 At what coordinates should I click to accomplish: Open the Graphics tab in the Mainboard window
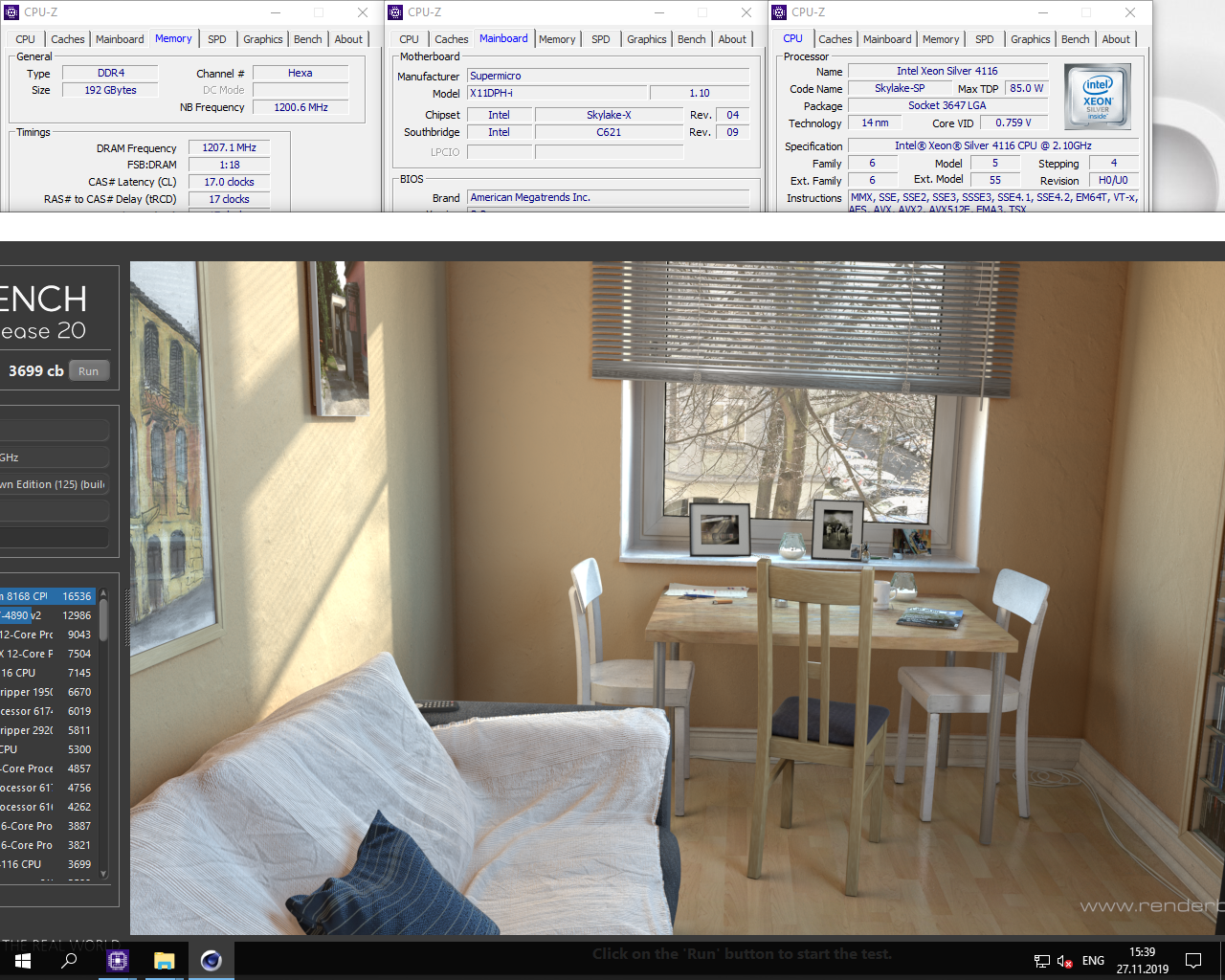point(647,39)
